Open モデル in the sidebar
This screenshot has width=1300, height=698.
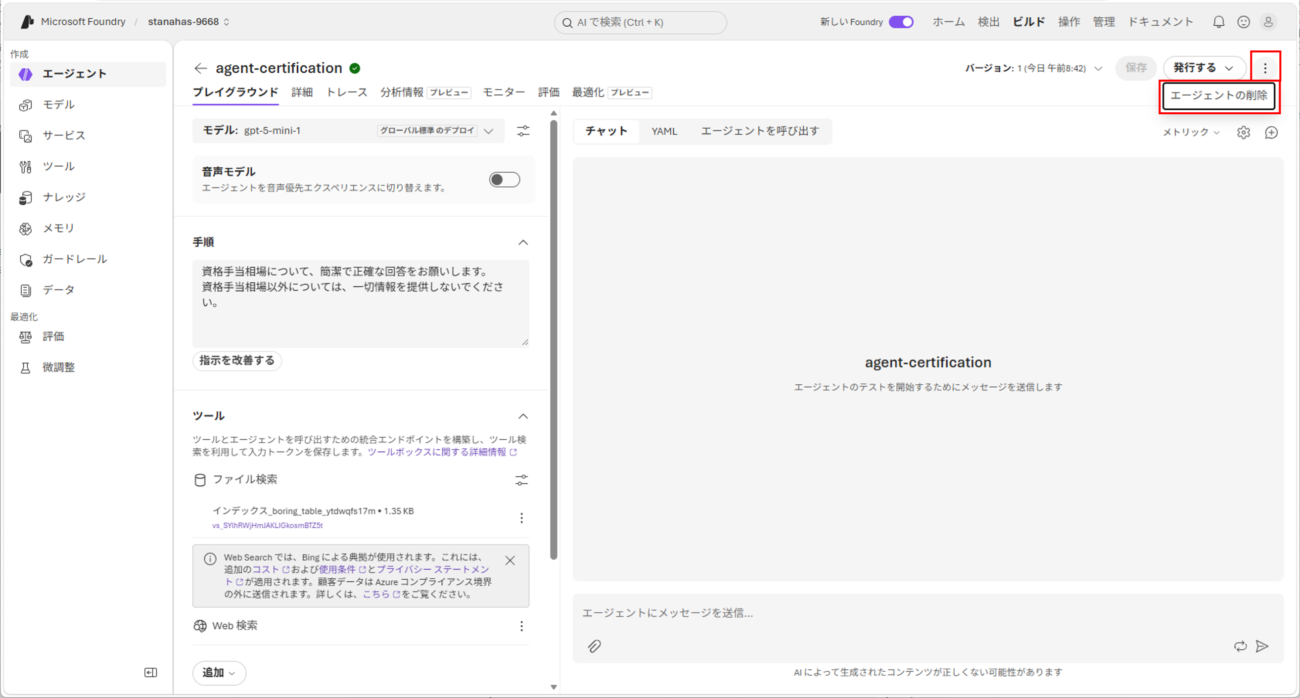tap(88, 105)
